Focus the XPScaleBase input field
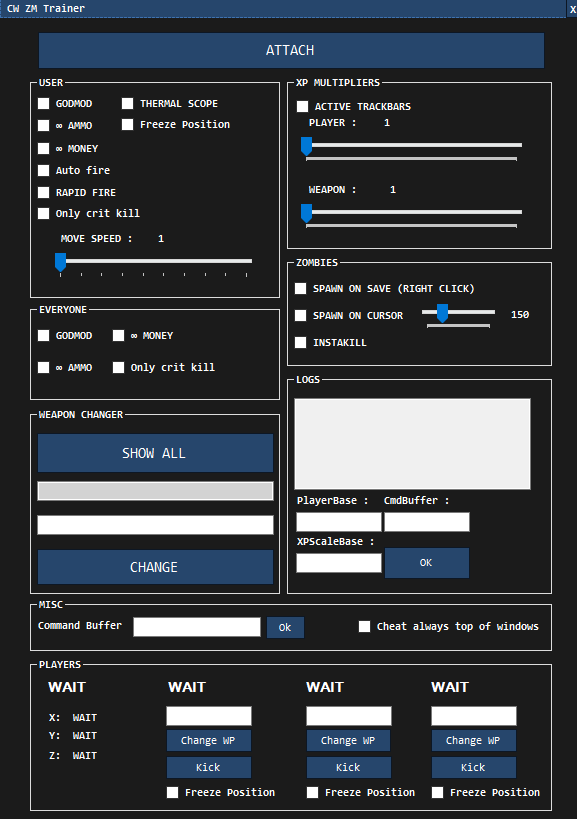This screenshot has height=819, width=577. (339, 563)
